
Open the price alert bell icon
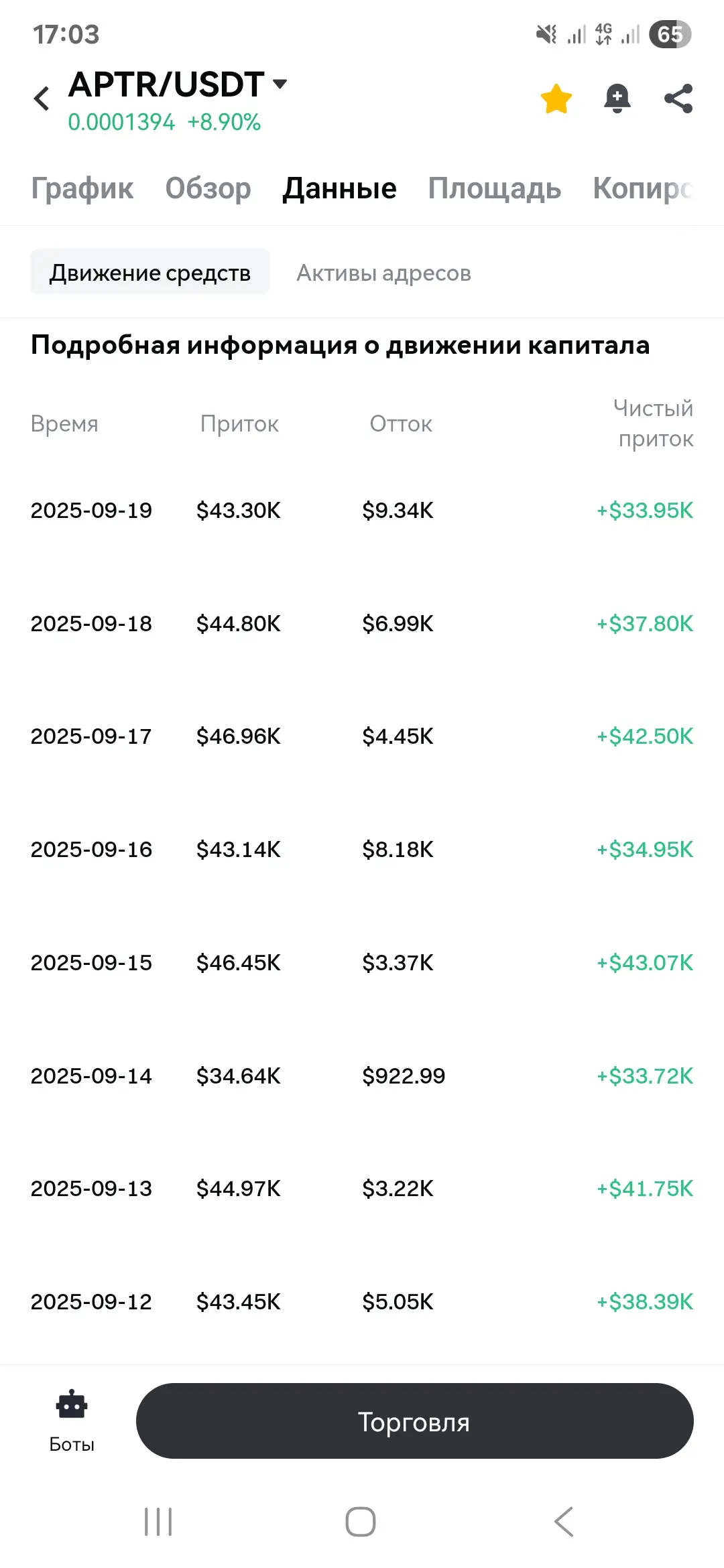pyautogui.click(x=617, y=99)
